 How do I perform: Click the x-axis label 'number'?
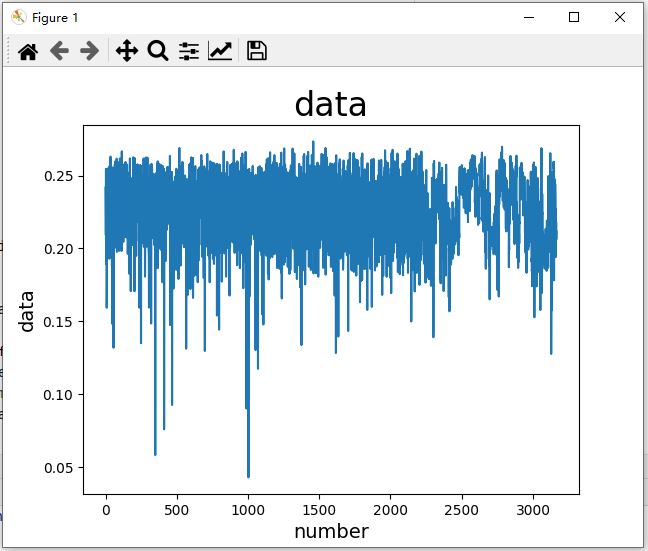click(331, 531)
